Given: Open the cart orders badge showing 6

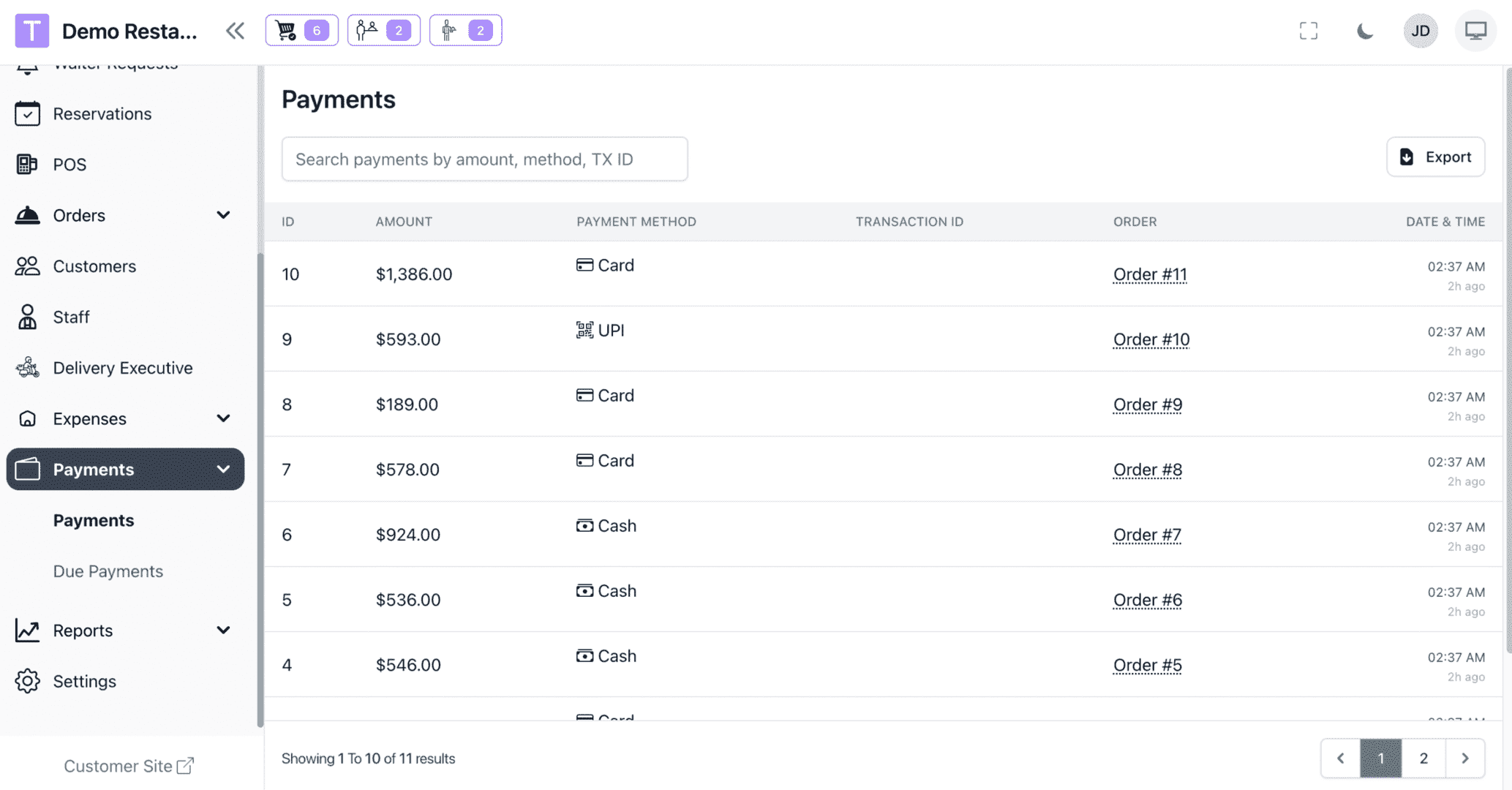Looking at the screenshot, I should (301, 30).
